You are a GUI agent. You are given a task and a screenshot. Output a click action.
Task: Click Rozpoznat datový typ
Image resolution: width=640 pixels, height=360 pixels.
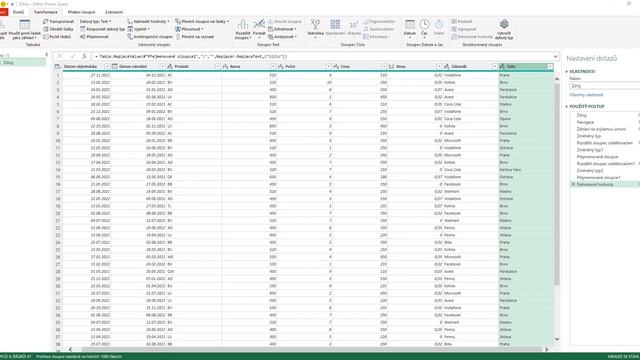[102, 29]
